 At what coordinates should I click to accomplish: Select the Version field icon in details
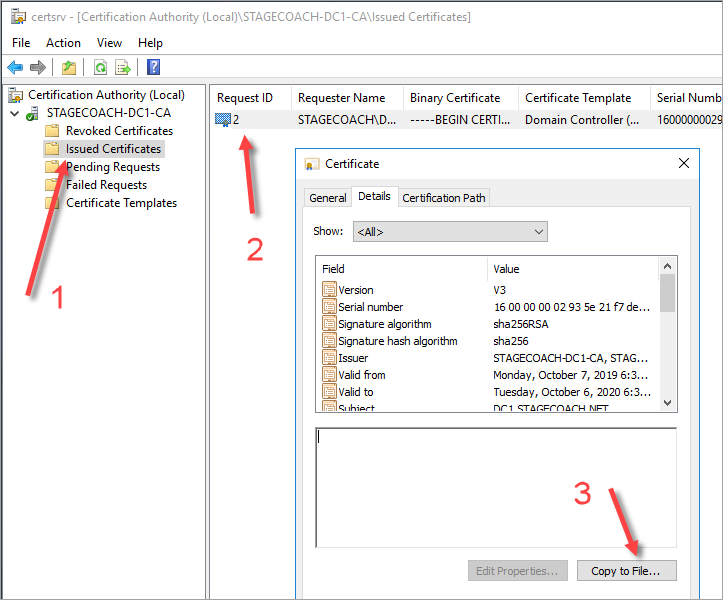(329, 290)
